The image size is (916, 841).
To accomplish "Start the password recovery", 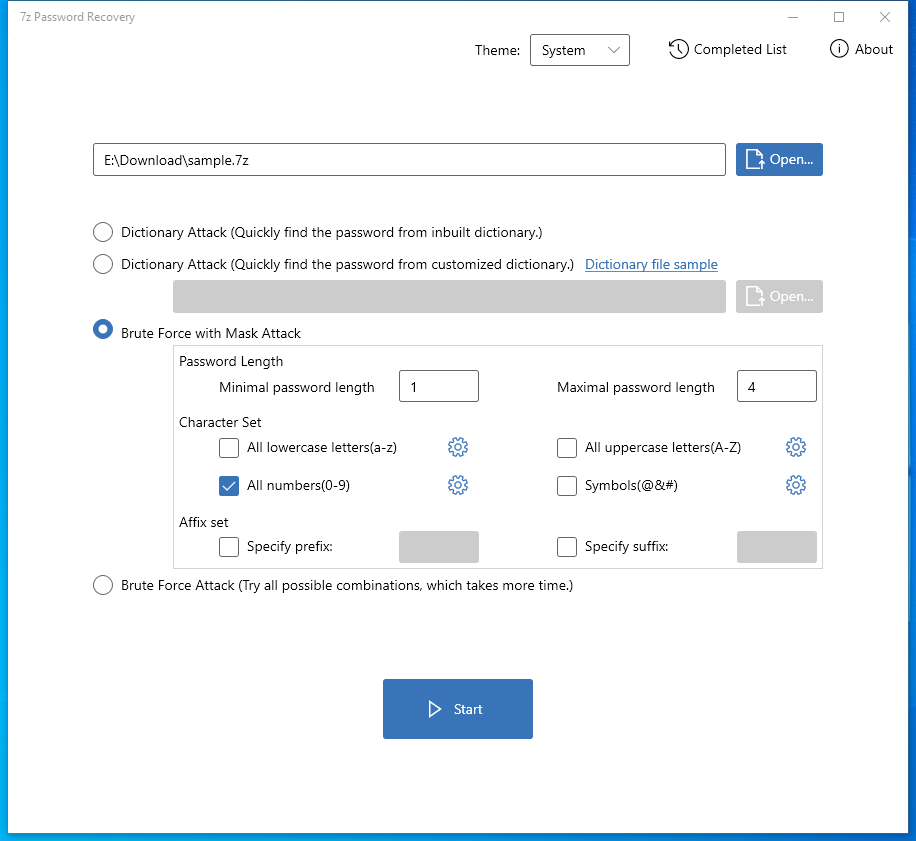I will (458, 709).
